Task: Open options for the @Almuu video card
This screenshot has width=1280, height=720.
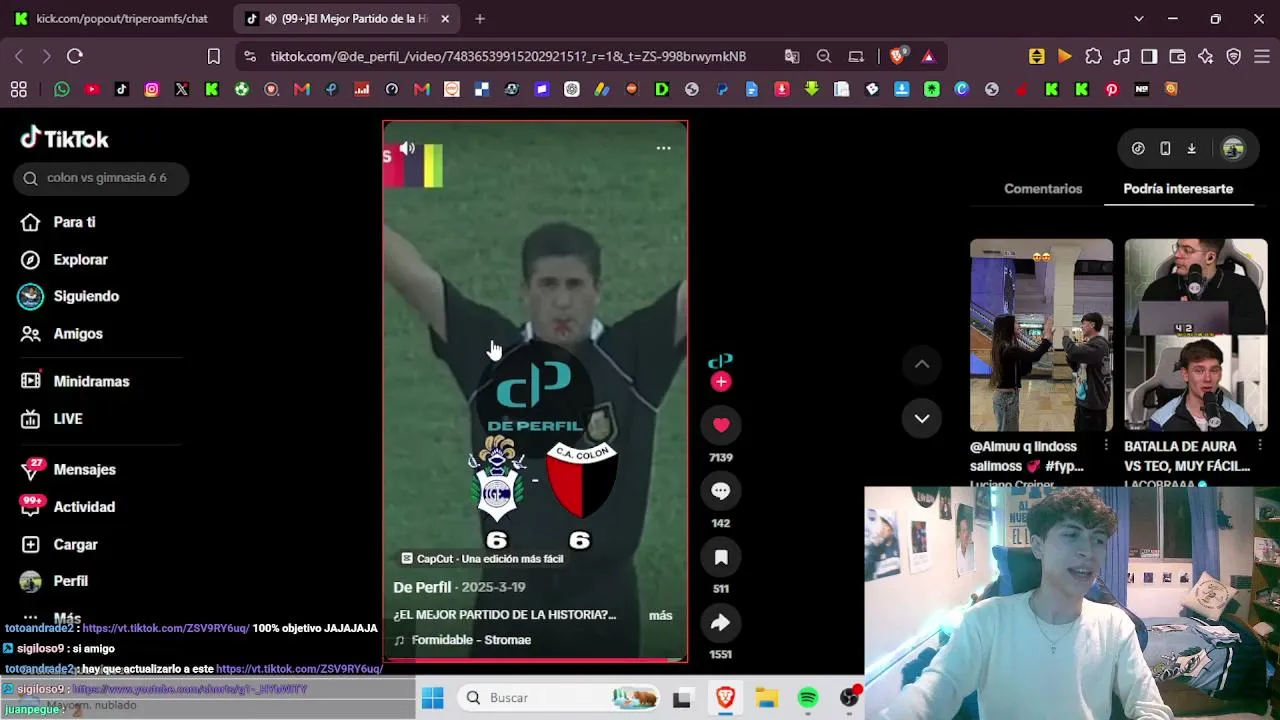Action: tap(1105, 445)
